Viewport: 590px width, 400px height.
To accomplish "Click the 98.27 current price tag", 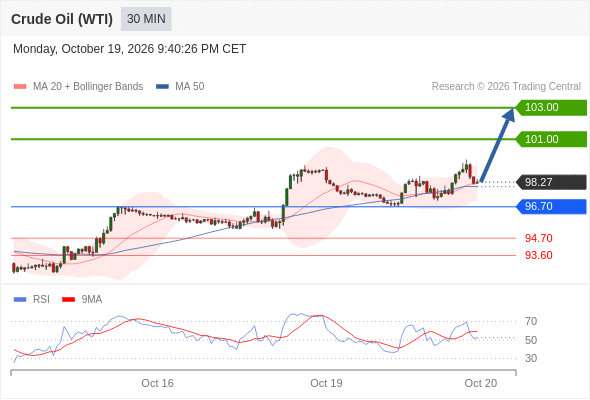I will click(x=551, y=182).
